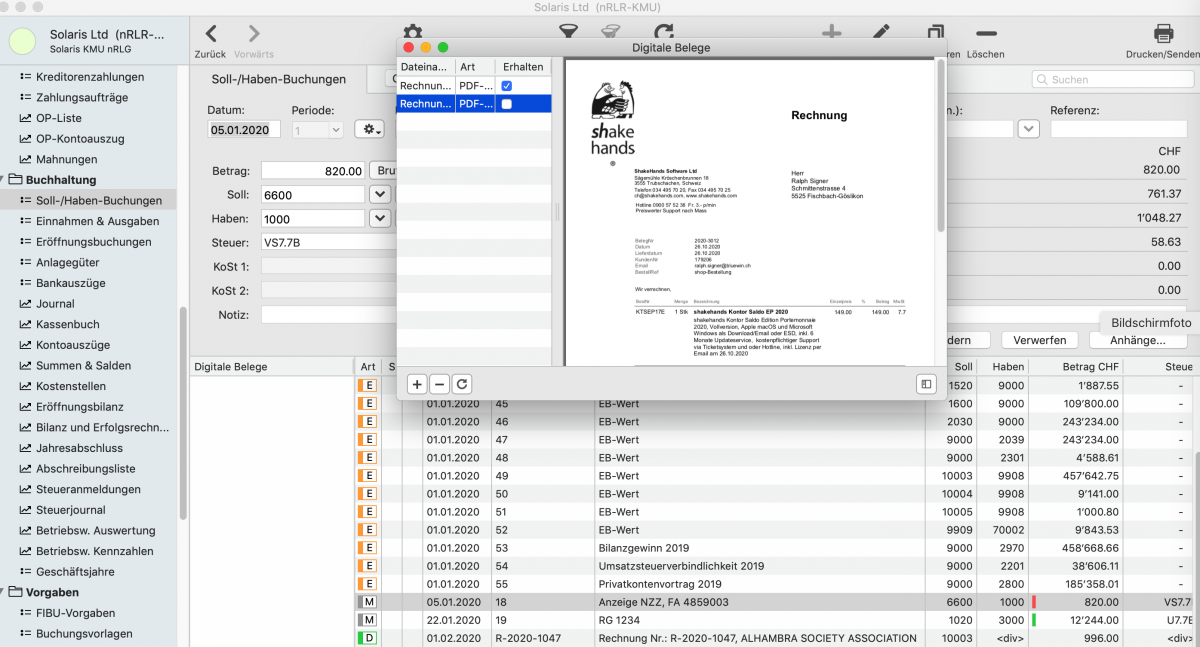The width and height of the screenshot is (1200, 647).
Task: Click the Drucken/Senden printer icon
Action: pyautogui.click(x=1163, y=33)
